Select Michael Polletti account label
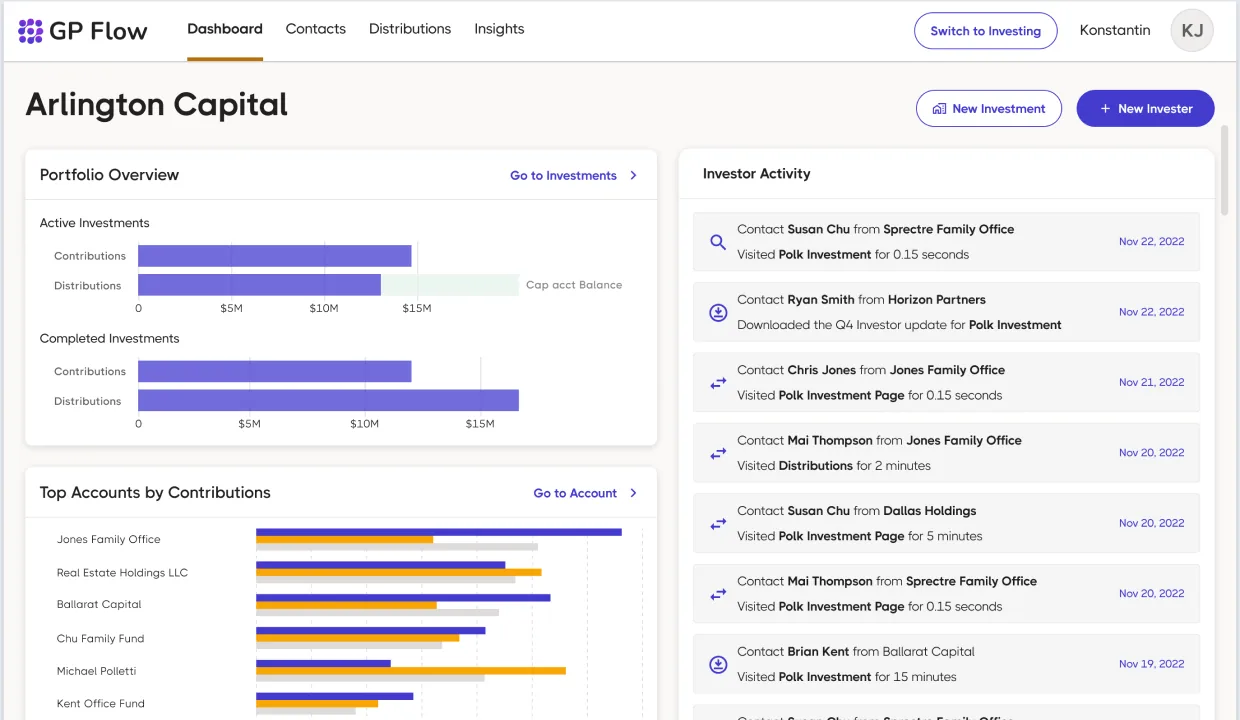 click(x=96, y=671)
